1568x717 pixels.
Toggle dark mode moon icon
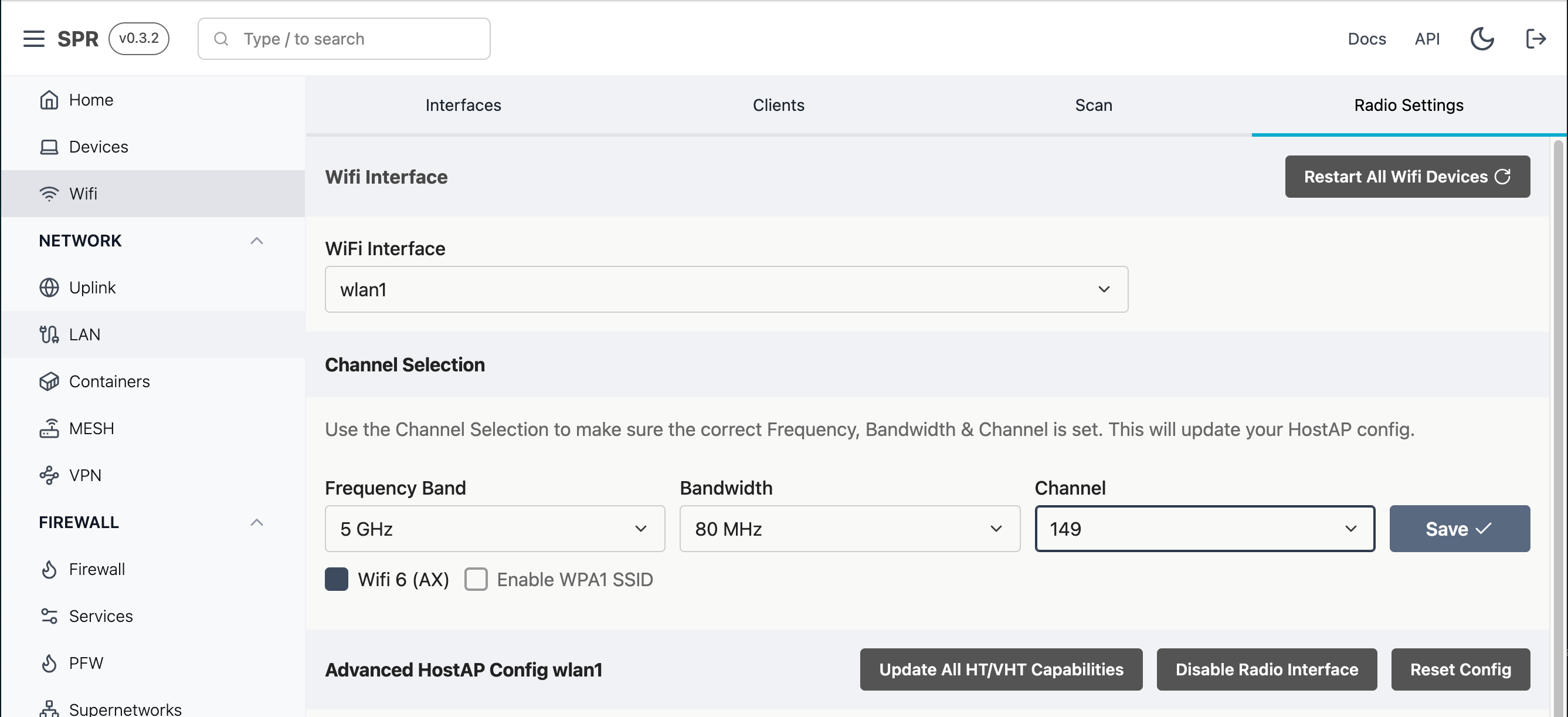click(1482, 39)
